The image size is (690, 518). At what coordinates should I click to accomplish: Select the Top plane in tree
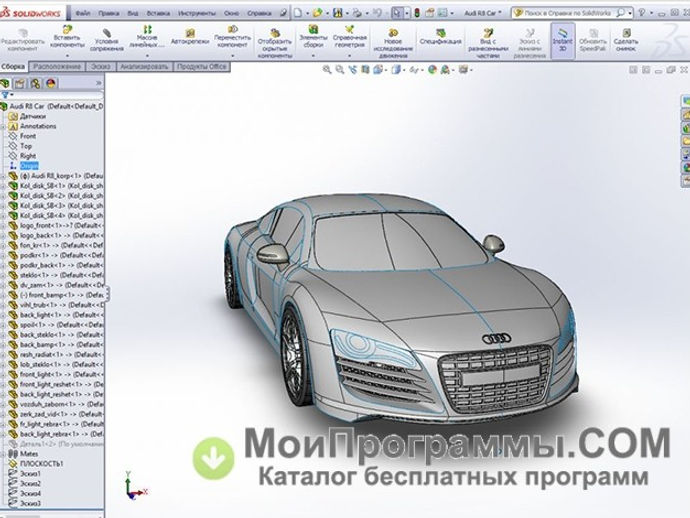point(26,146)
